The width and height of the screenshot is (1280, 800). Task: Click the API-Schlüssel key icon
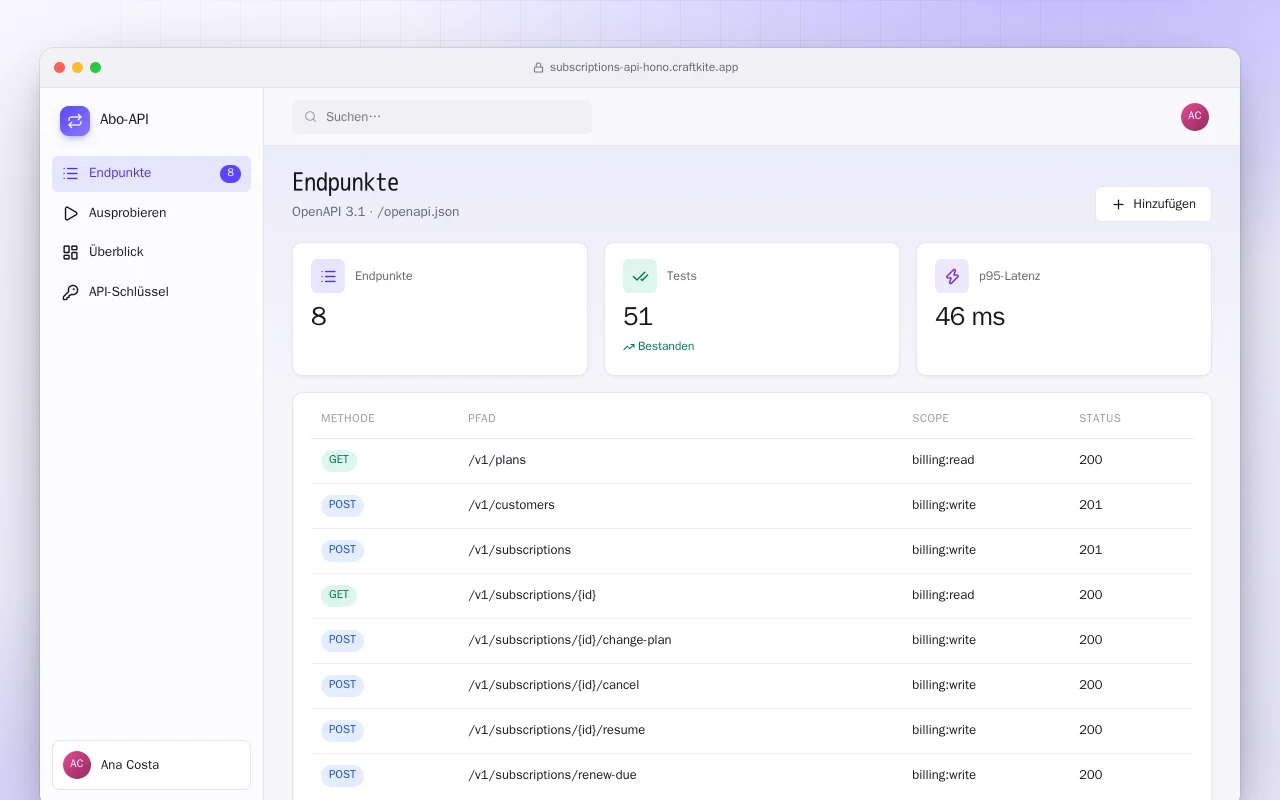pyautogui.click(x=70, y=292)
